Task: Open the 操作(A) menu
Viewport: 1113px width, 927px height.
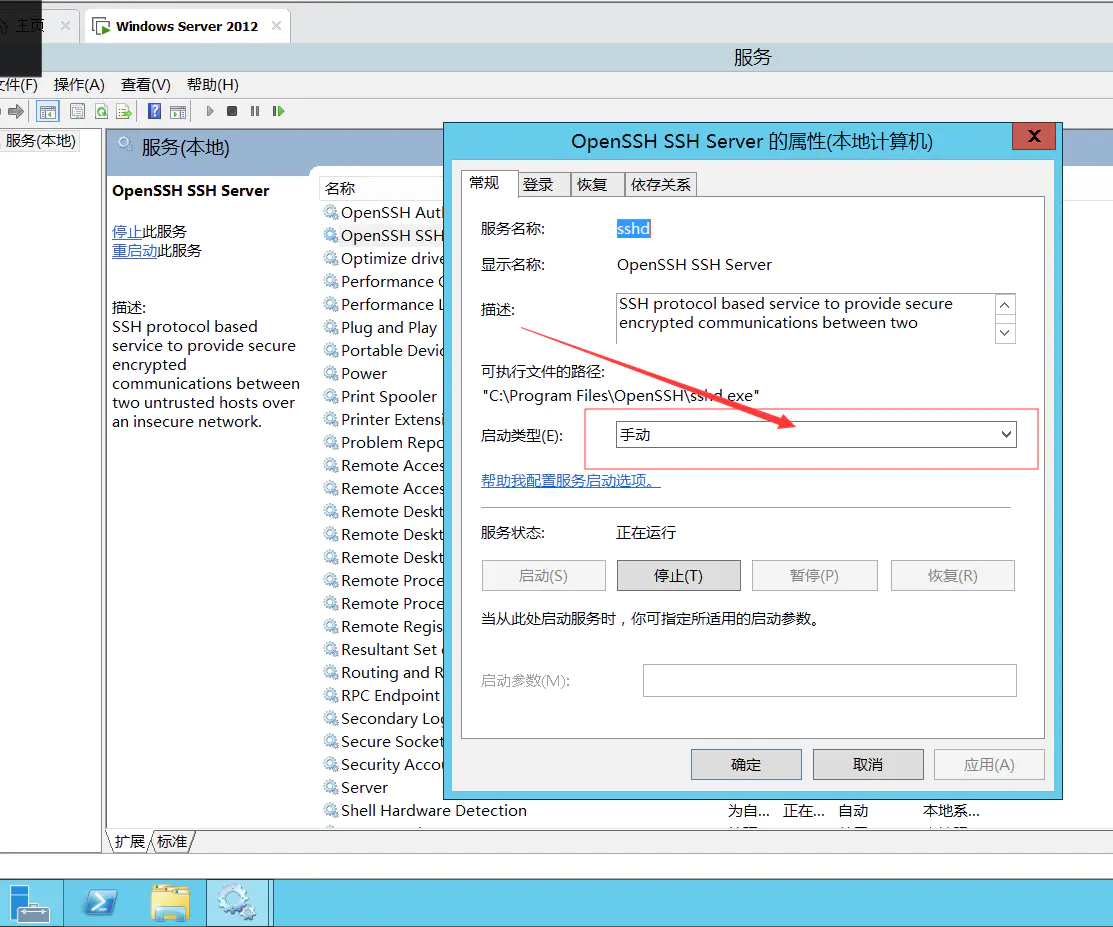Action: click(79, 85)
